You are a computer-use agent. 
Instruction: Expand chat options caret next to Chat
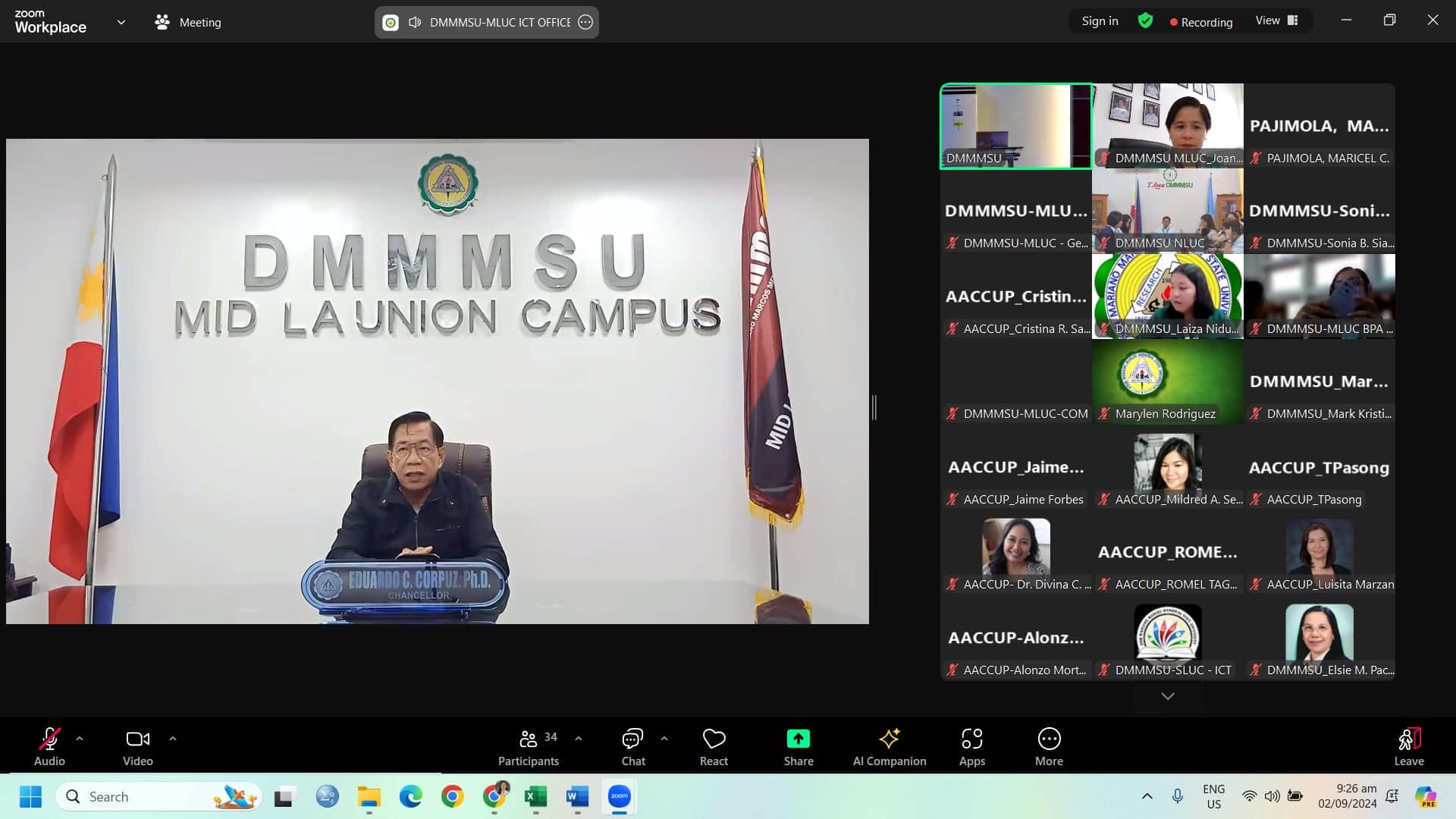coord(664,738)
